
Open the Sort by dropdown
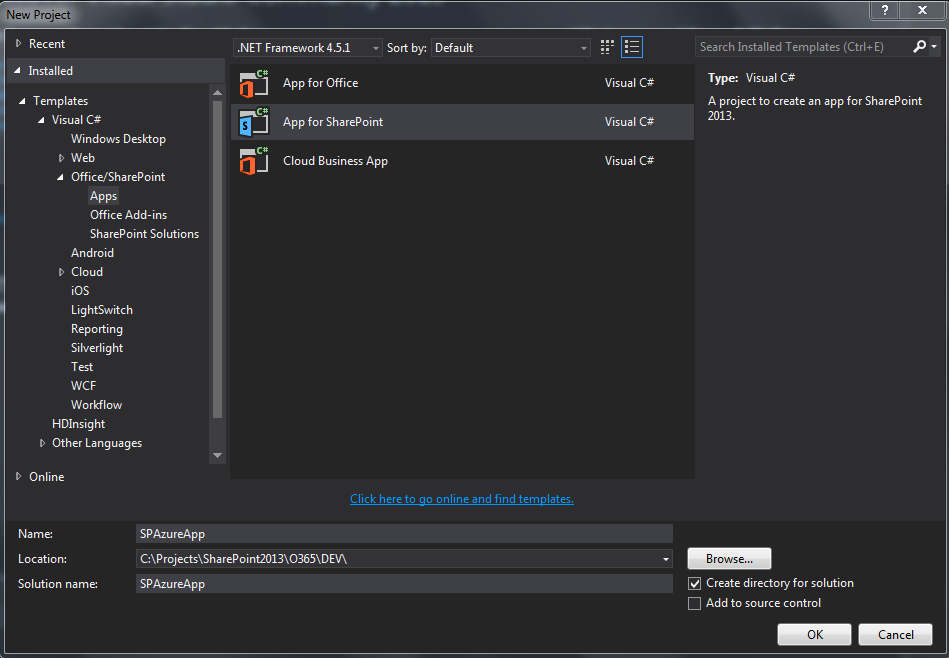583,47
